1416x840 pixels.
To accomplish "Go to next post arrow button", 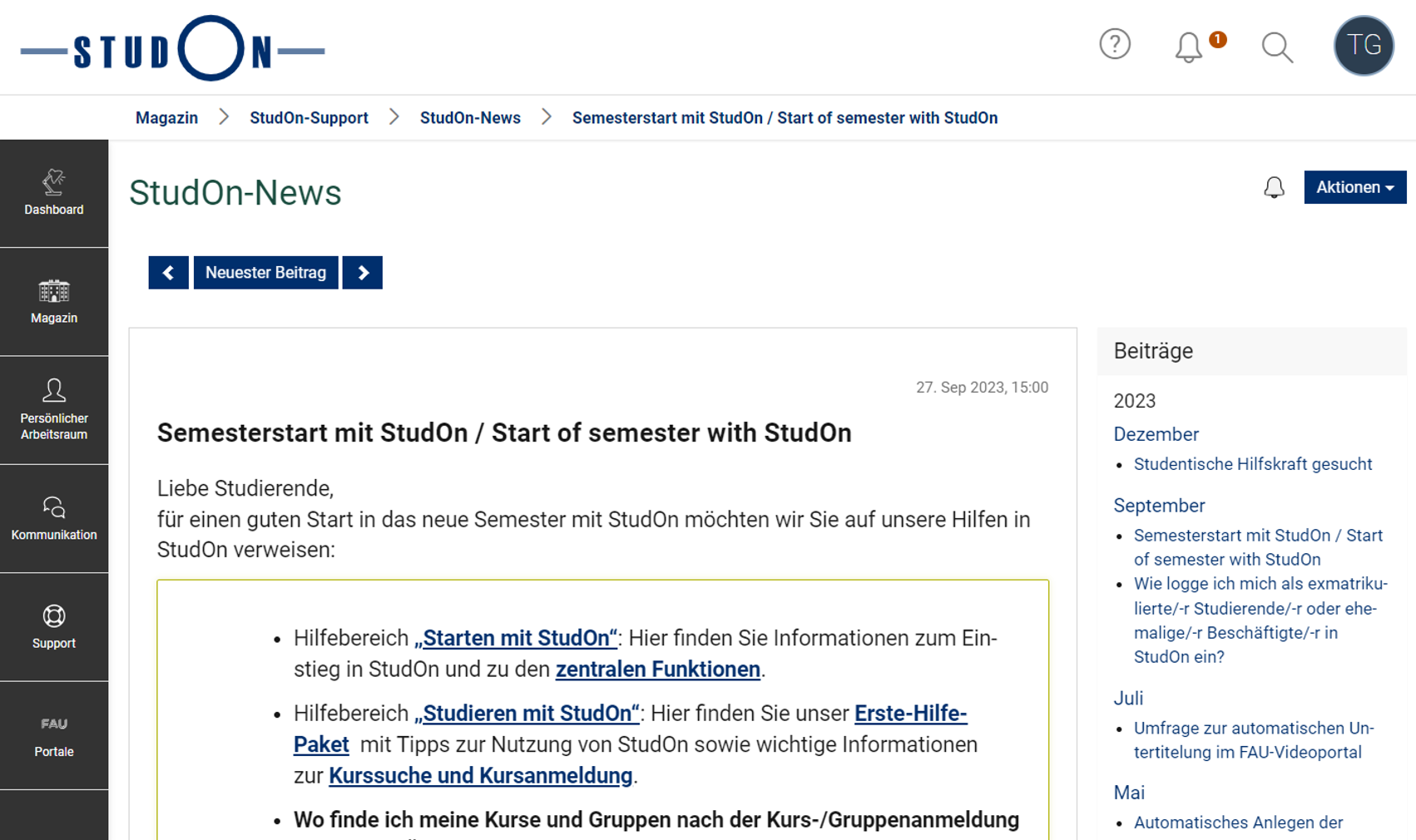I will point(363,273).
